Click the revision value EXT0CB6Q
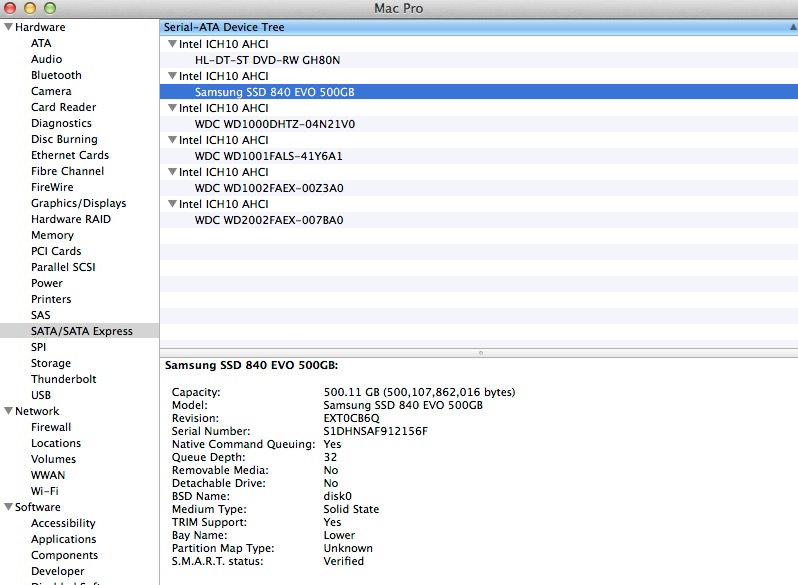Viewport: 798px width, 585px height. tap(352, 418)
